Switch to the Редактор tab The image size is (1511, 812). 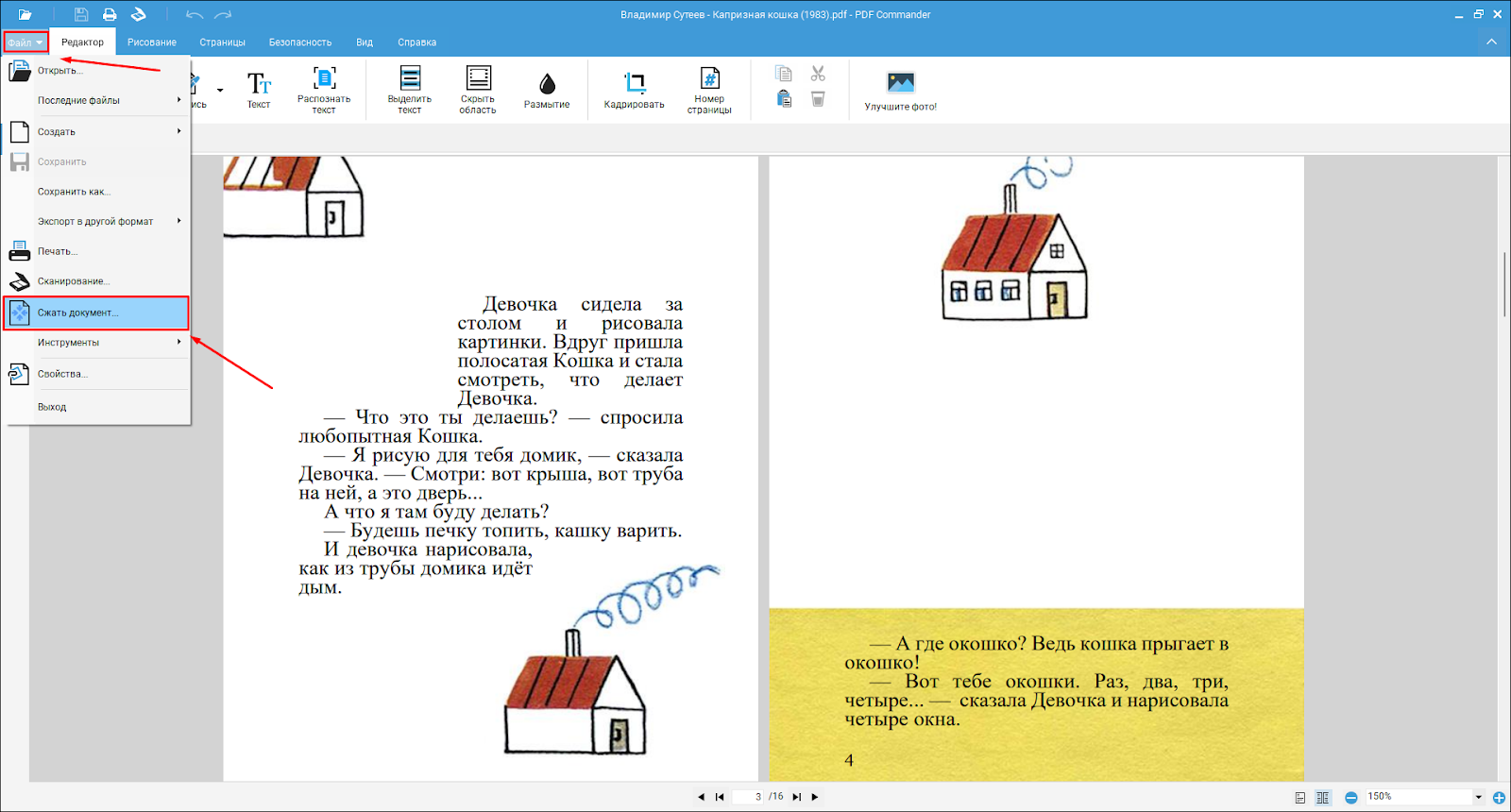[82, 42]
